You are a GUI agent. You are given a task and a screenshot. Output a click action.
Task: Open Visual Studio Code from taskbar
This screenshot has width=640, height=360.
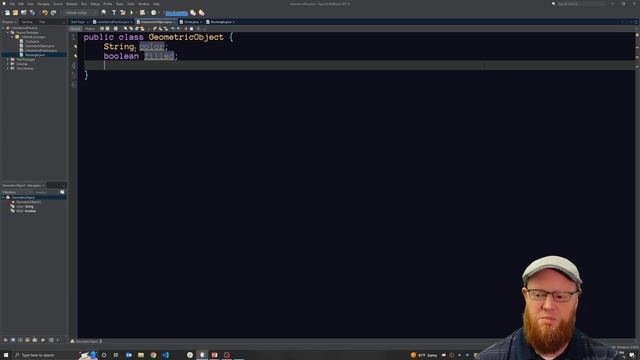[x=165, y=355]
